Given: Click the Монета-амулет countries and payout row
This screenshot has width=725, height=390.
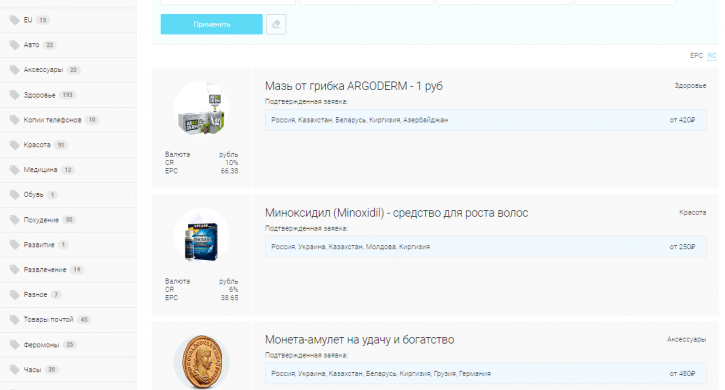Looking at the screenshot, I should point(485,373).
